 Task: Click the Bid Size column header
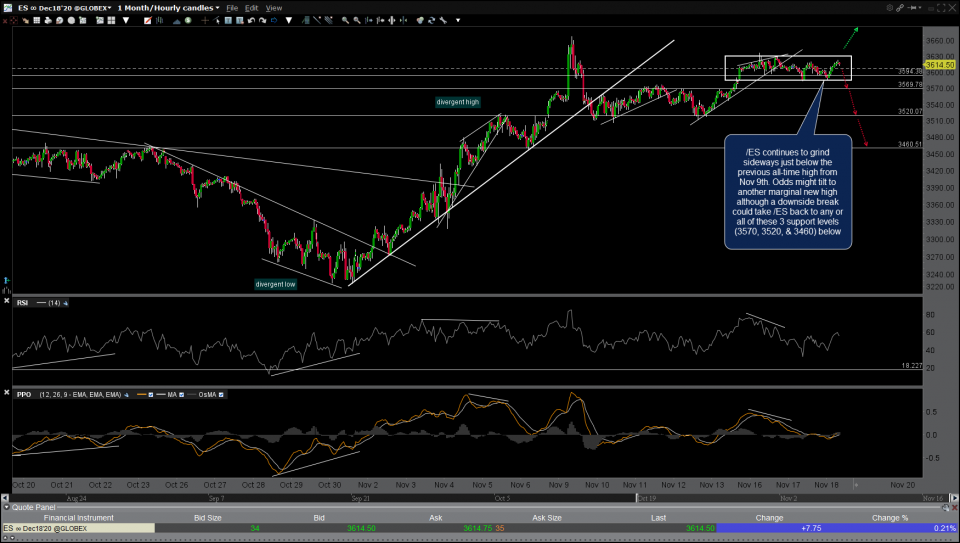point(208,518)
